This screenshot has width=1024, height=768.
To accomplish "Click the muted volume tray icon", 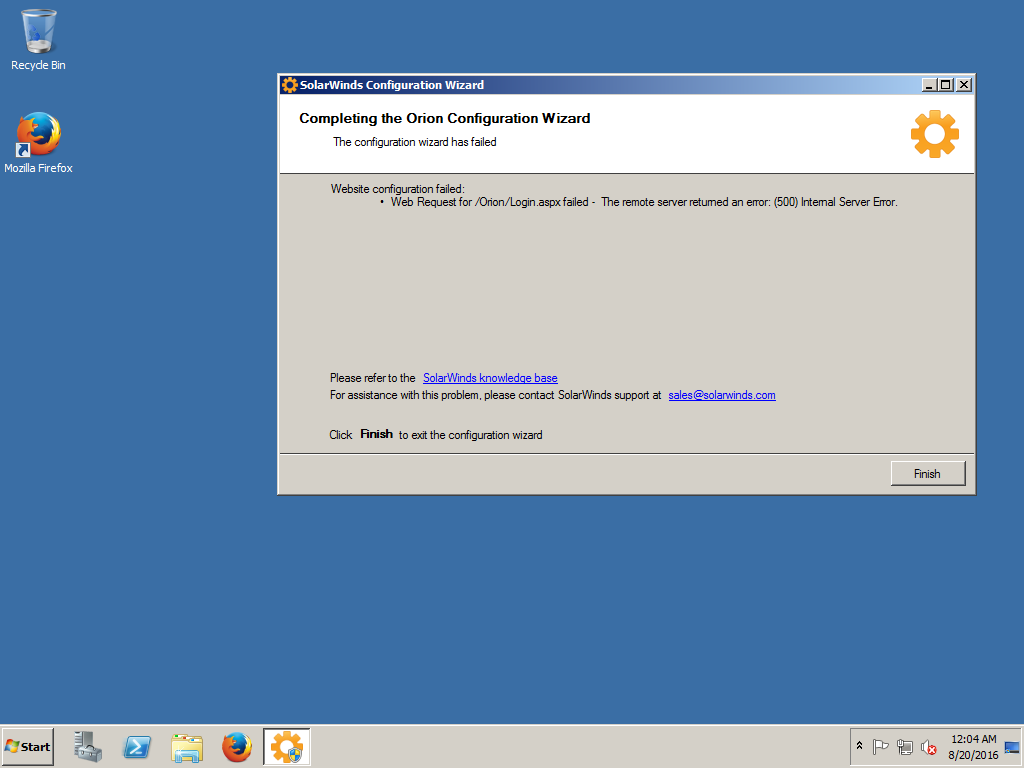I will [x=929, y=746].
